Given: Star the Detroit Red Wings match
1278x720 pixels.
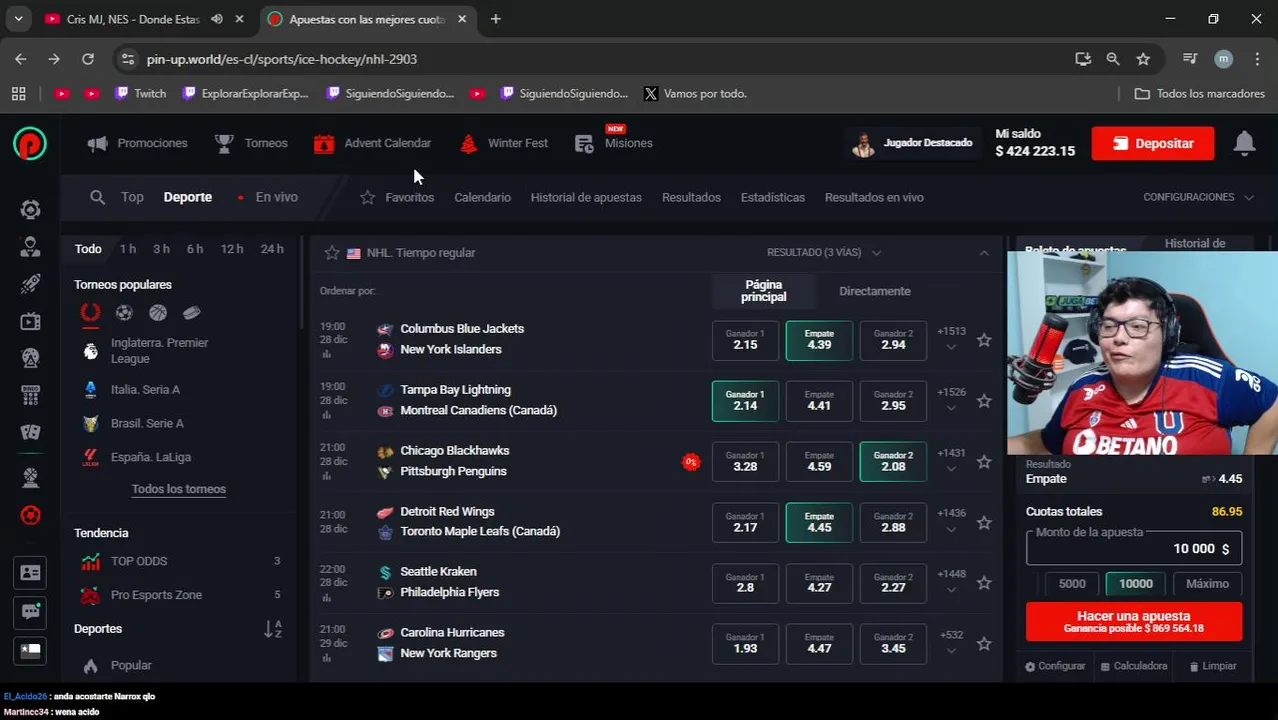Looking at the screenshot, I should [x=984, y=523].
